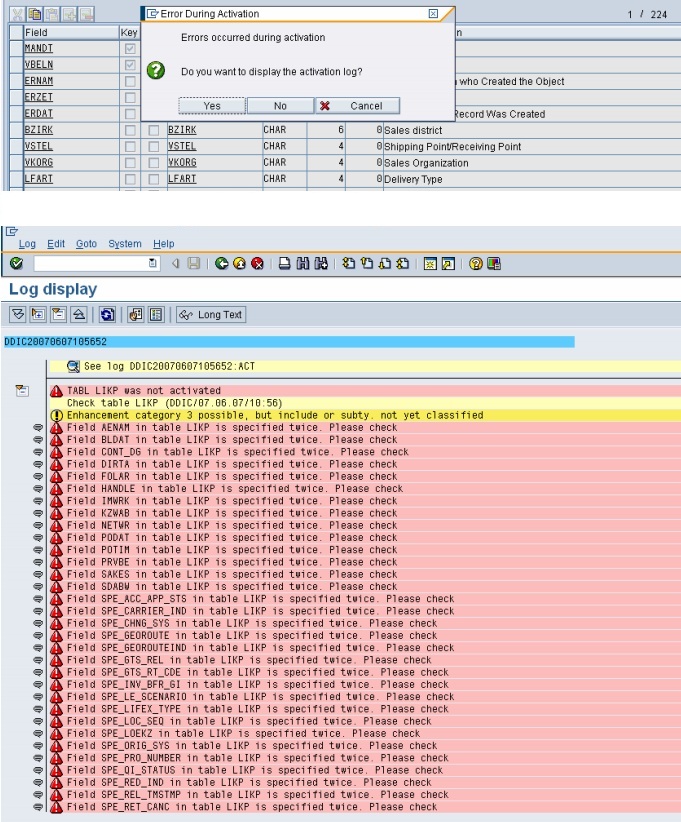Toggle the Key checkbox for ERDAT

coord(130,114)
